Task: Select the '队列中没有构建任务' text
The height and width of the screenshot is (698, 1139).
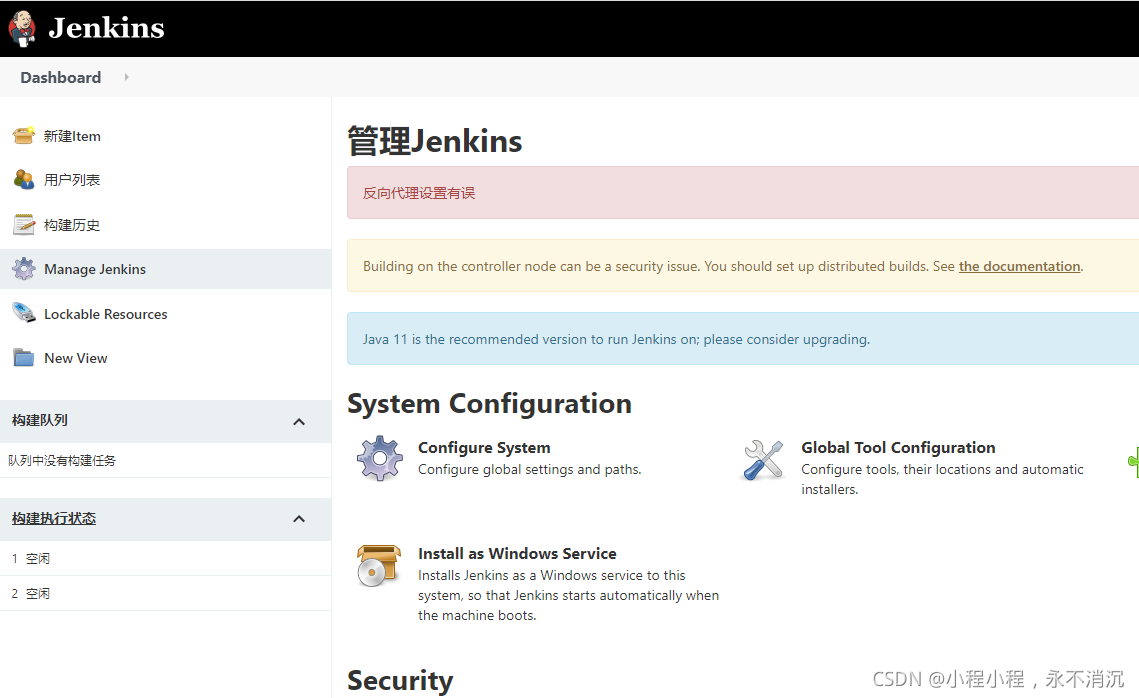Action: click(62, 460)
